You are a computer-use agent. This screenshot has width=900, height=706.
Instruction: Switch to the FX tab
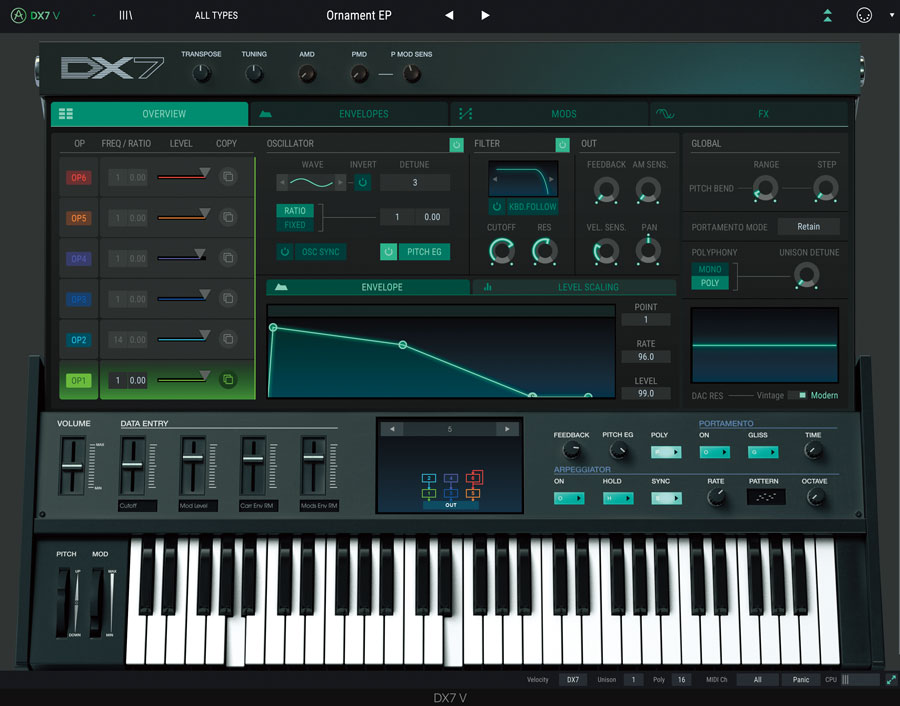(x=749, y=114)
